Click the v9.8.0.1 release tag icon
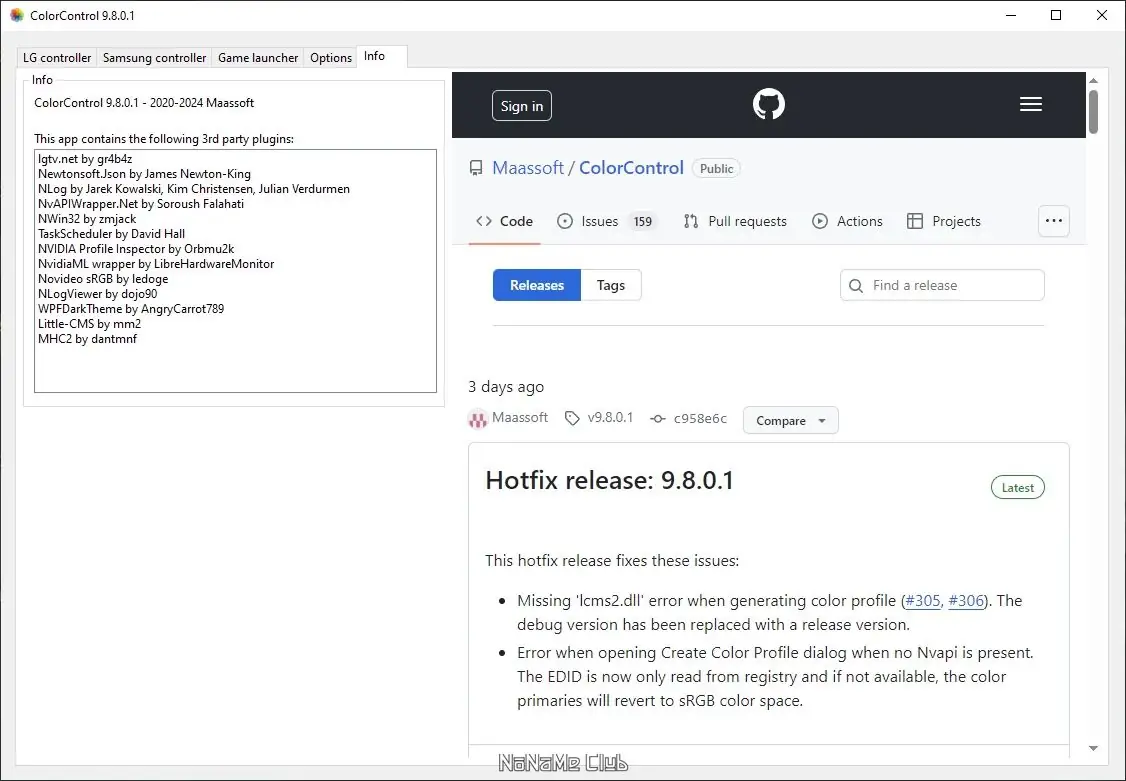 tap(572, 418)
